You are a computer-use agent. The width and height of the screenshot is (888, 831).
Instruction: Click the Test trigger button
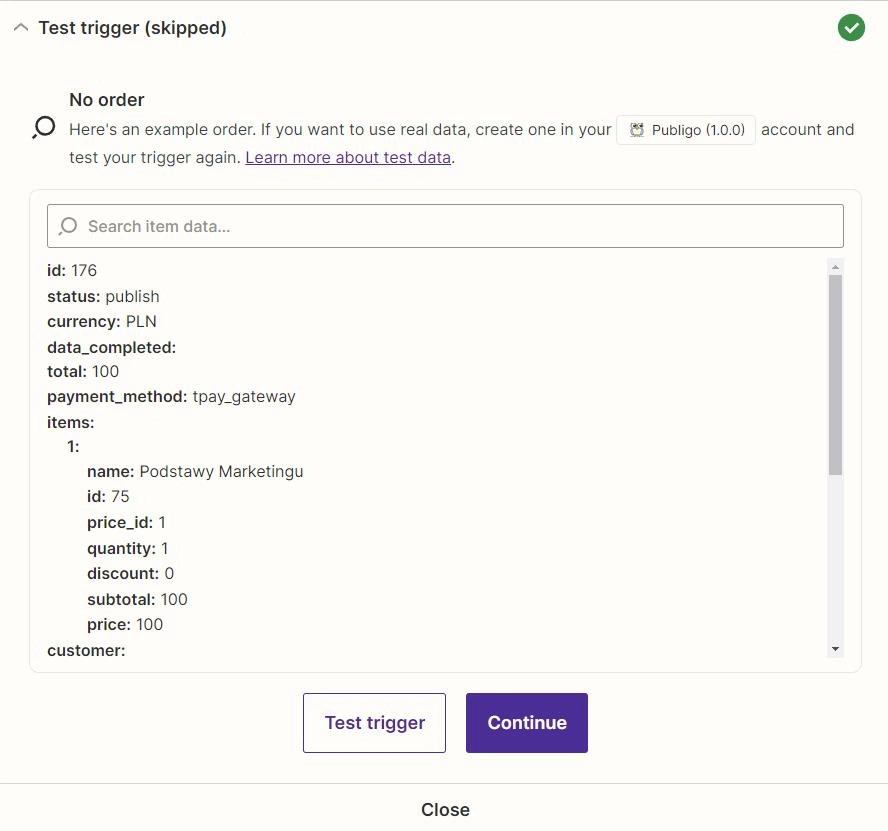[374, 723]
